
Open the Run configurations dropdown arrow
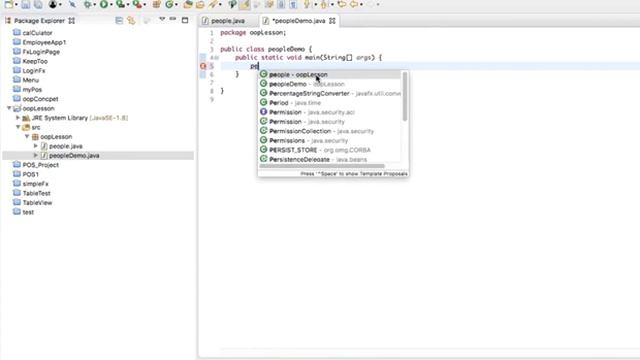(111, 4)
